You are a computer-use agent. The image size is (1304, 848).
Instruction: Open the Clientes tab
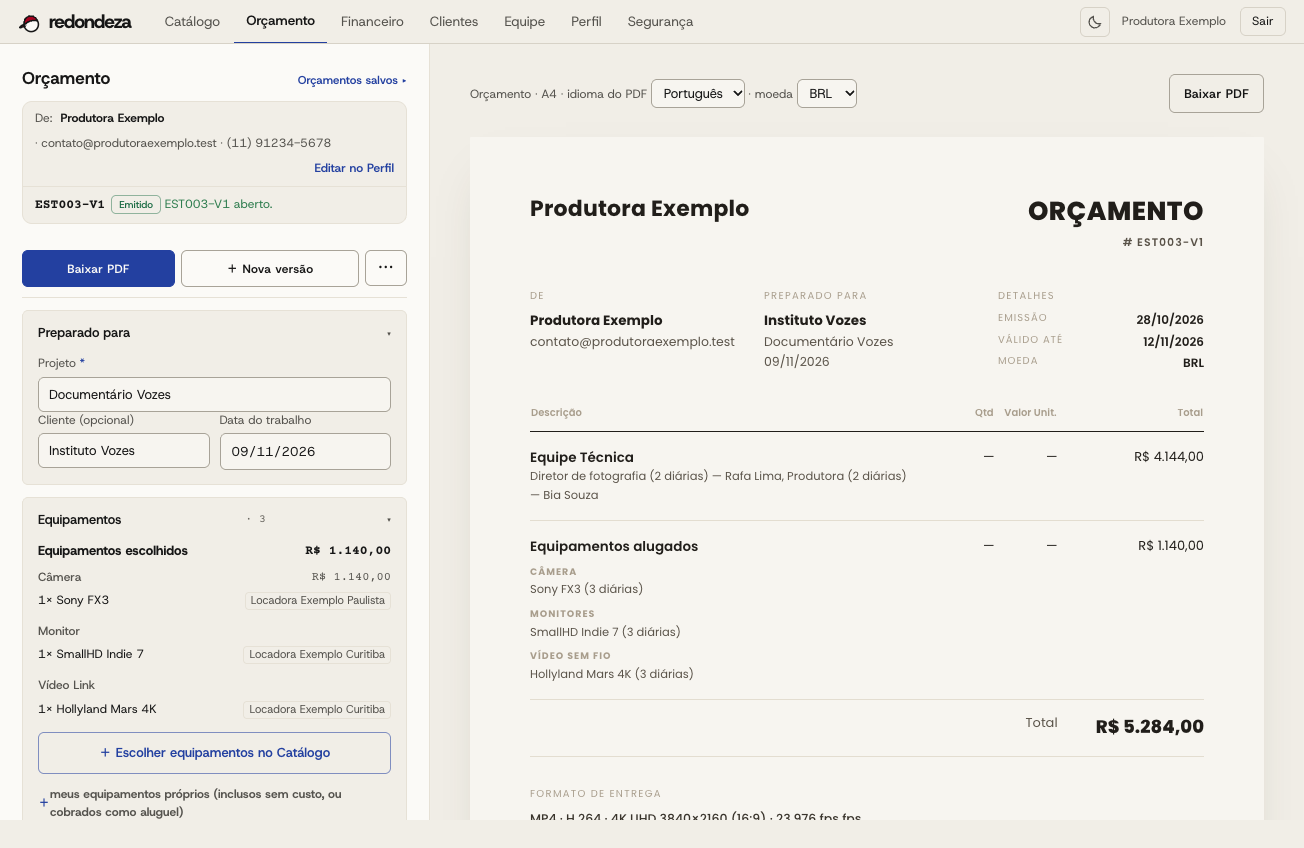click(x=454, y=21)
